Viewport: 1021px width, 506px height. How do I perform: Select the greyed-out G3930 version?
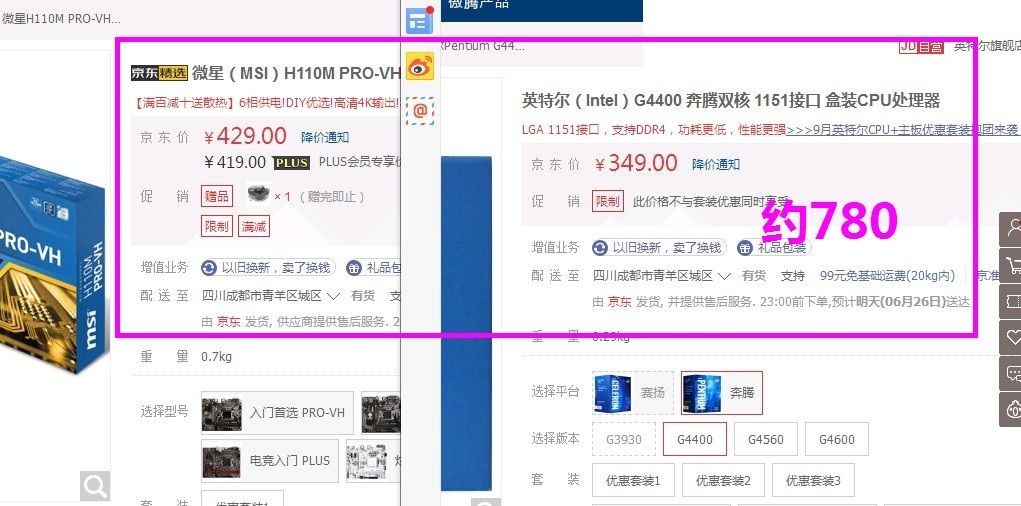[x=624, y=440]
